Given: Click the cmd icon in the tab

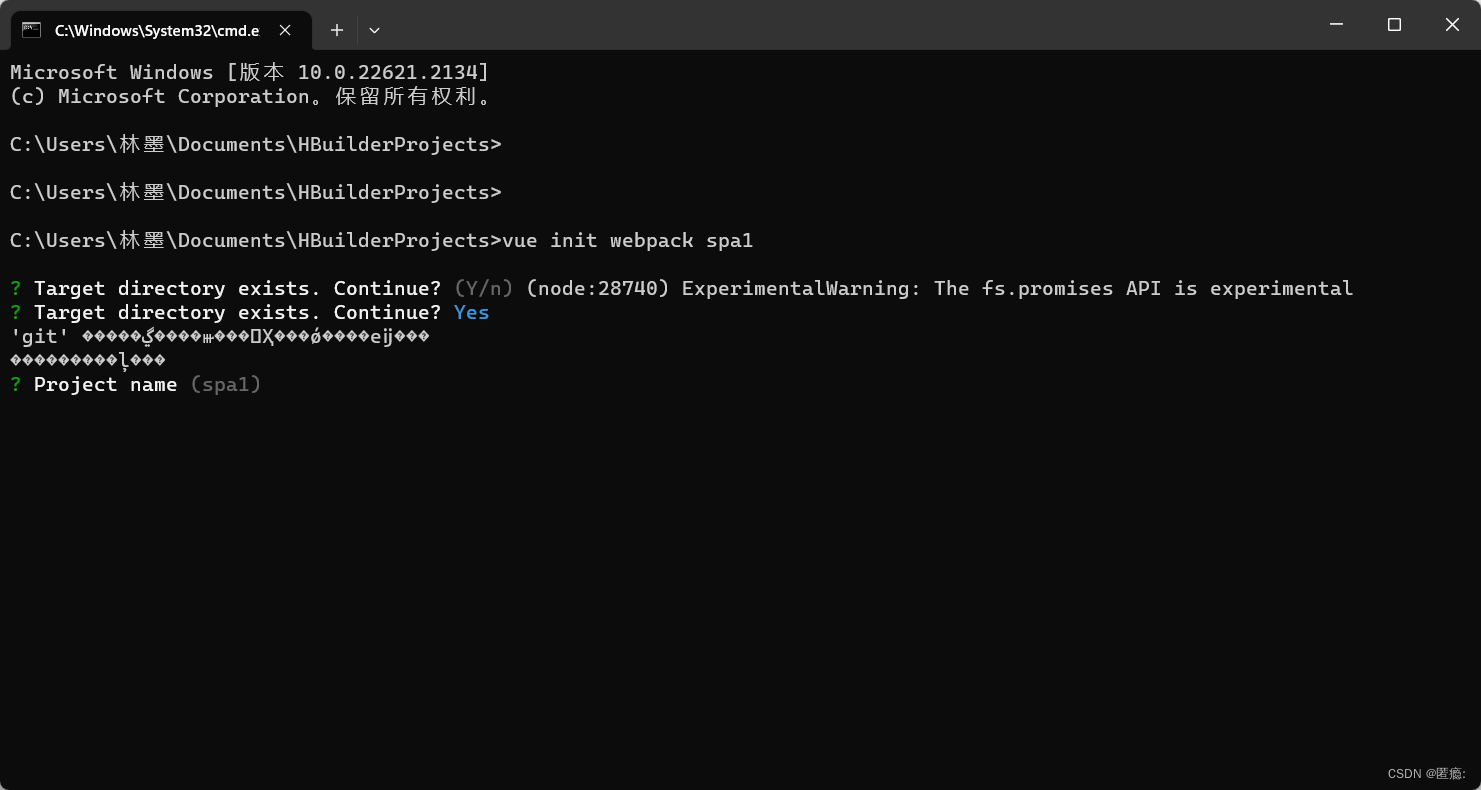Looking at the screenshot, I should (32, 30).
